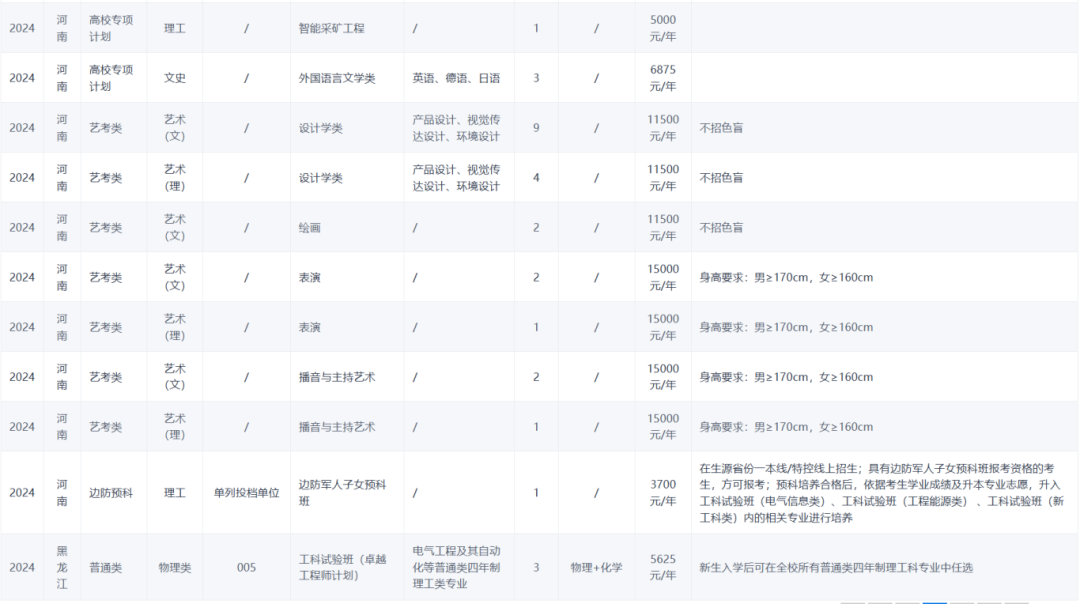1080x604 pixels.
Task: Click year 2024 in the 黑龙江 row
Action: (22, 567)
